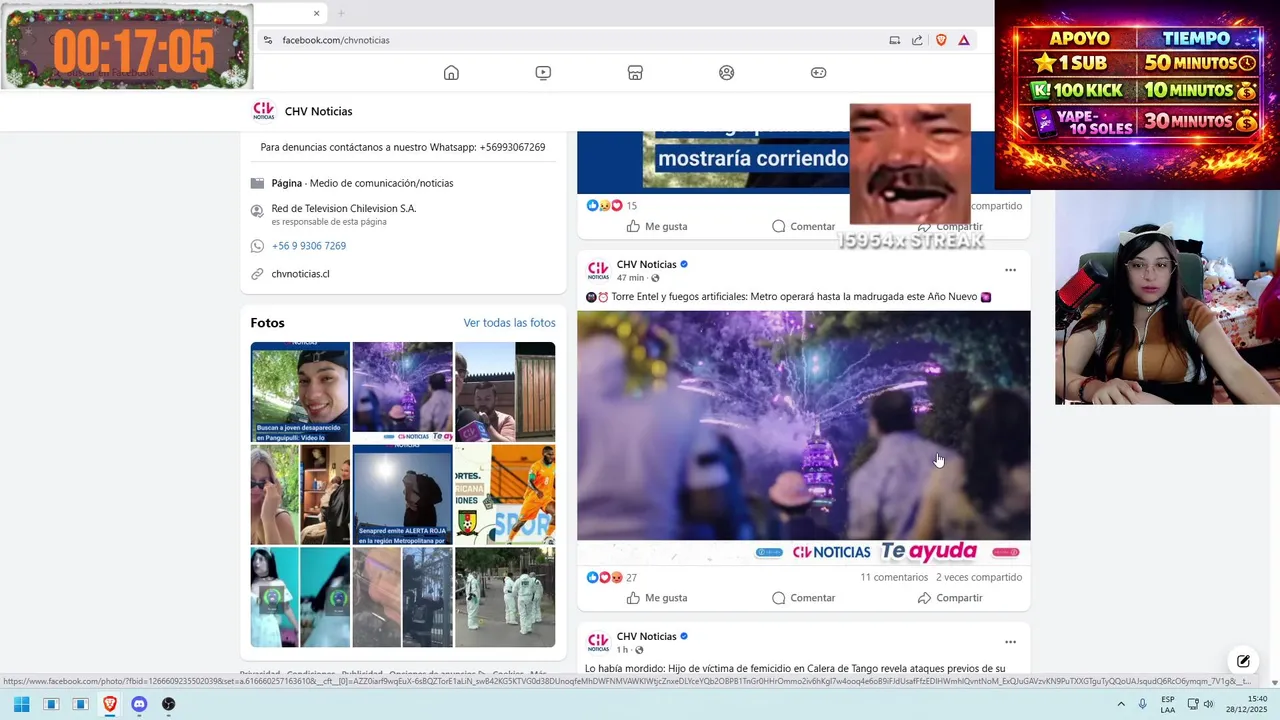The height and width of the screenshot is (720, 1280).
Task: Click the microphone tray icon
Action: pos(1143,704)
